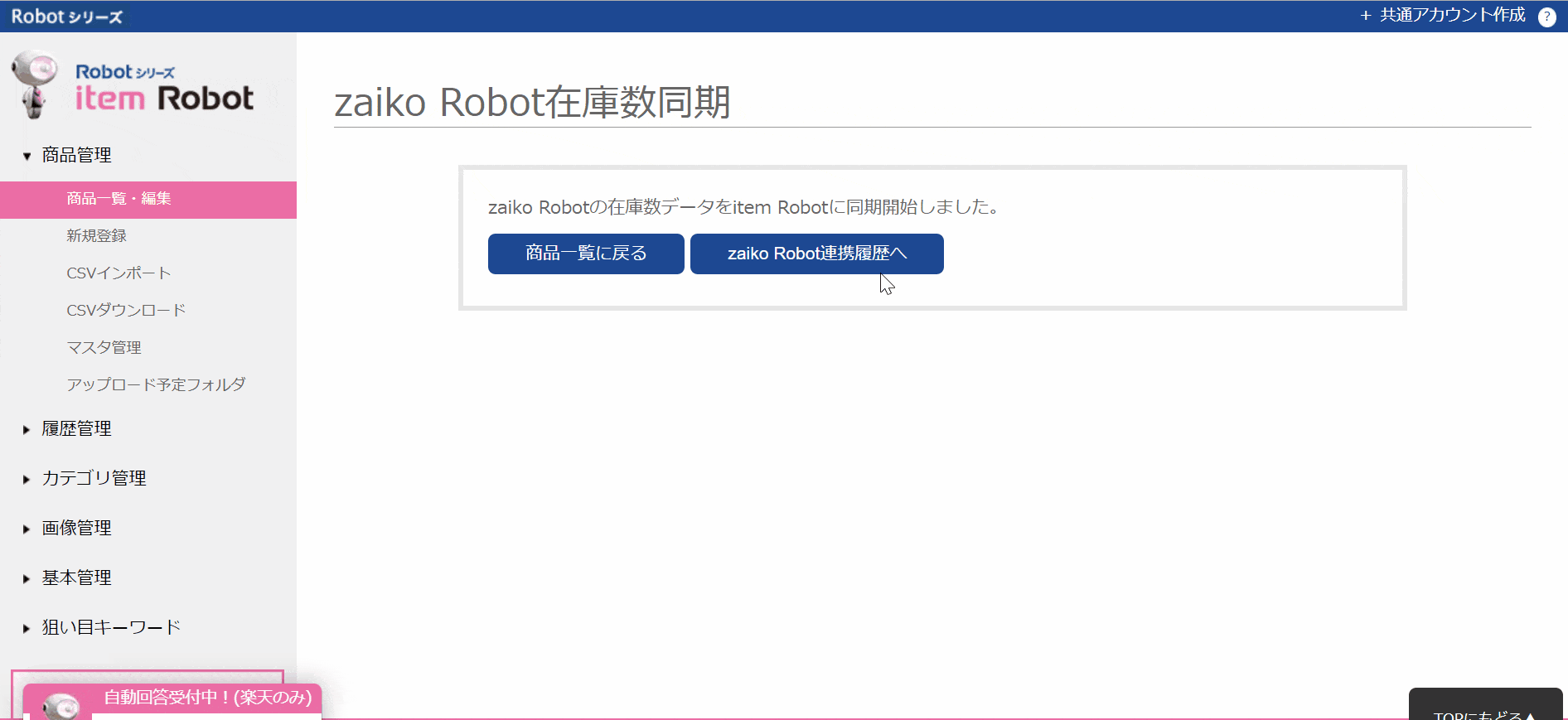Open アップロード予定フォルダ menu item
Screen dimensions: 1568x720
point(156,385)
